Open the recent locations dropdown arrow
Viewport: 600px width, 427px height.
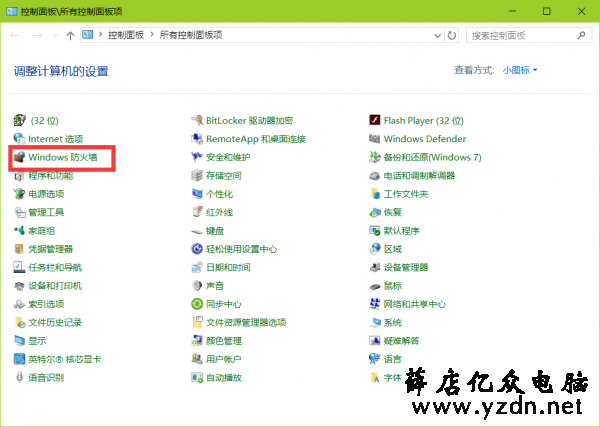click(55, 36)
